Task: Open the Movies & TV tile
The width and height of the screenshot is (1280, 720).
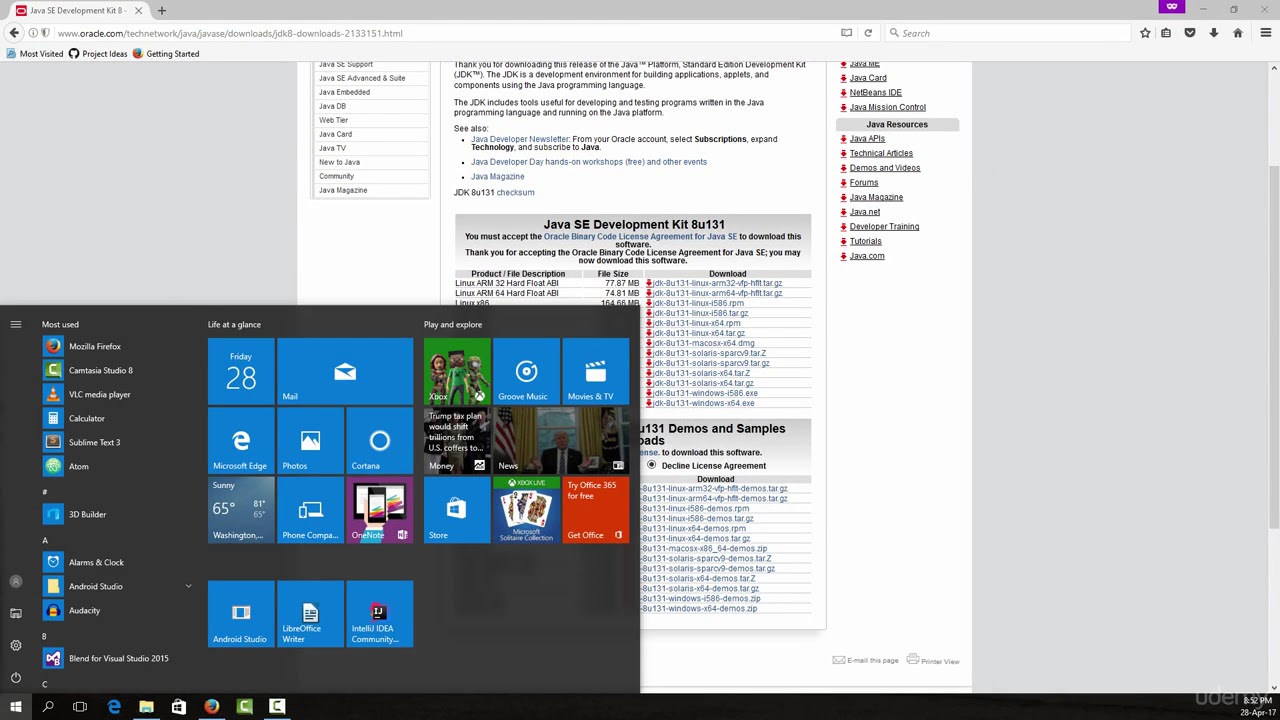Action: [595, 371]
